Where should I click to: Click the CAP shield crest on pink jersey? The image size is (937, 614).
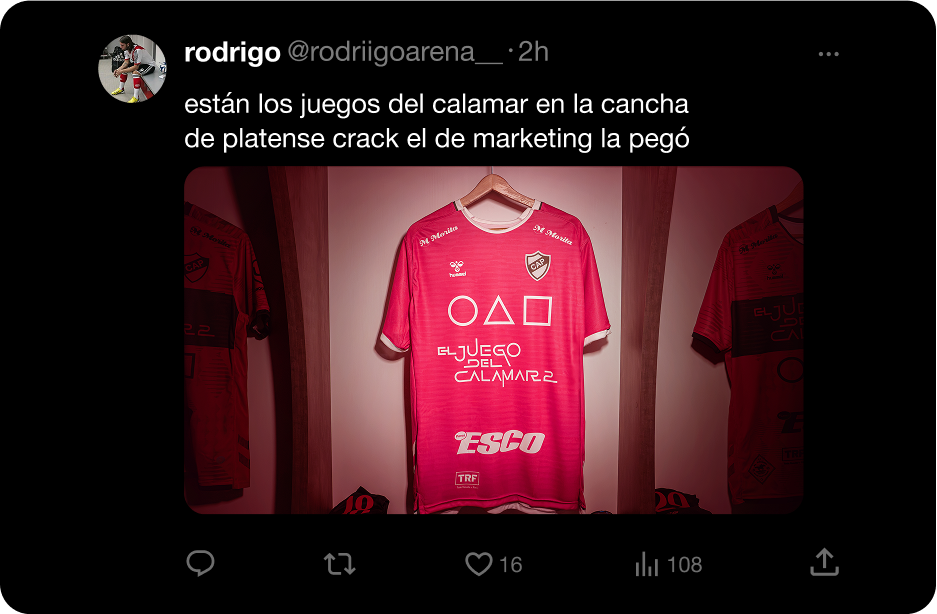(x=538, y=265)
